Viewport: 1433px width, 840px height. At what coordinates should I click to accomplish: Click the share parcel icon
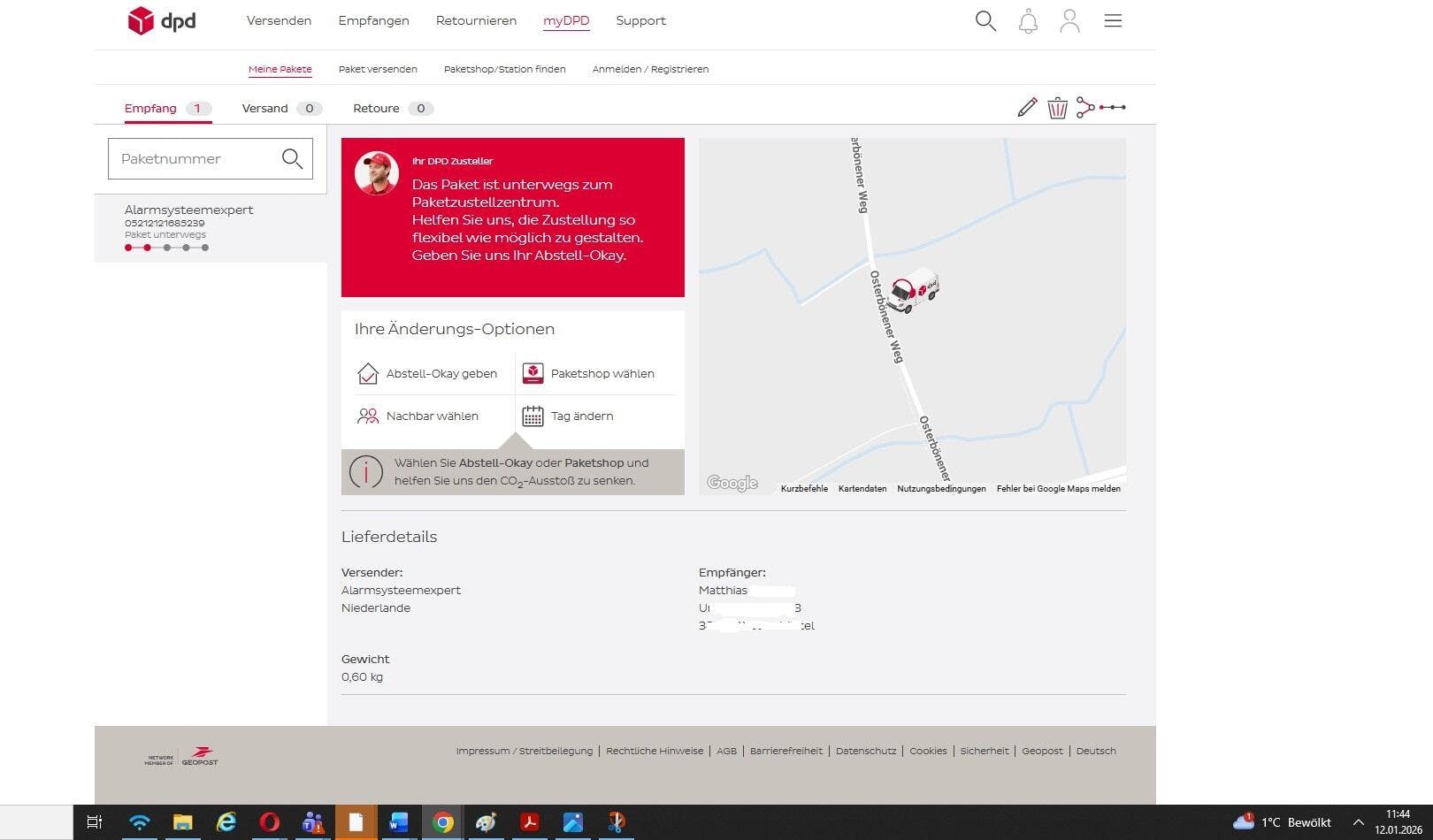pyautogui.click(x=1085, y=108)
